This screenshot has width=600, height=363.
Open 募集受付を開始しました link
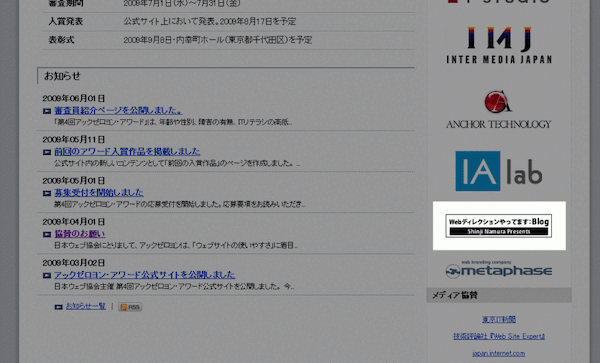tap(99, 193)
